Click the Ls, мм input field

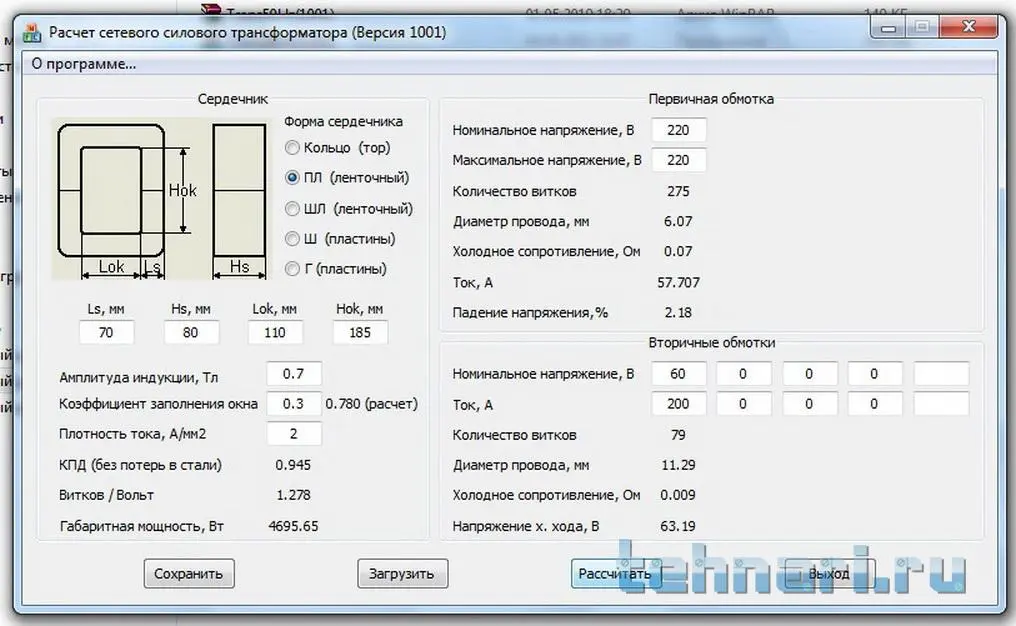[106, 332]
